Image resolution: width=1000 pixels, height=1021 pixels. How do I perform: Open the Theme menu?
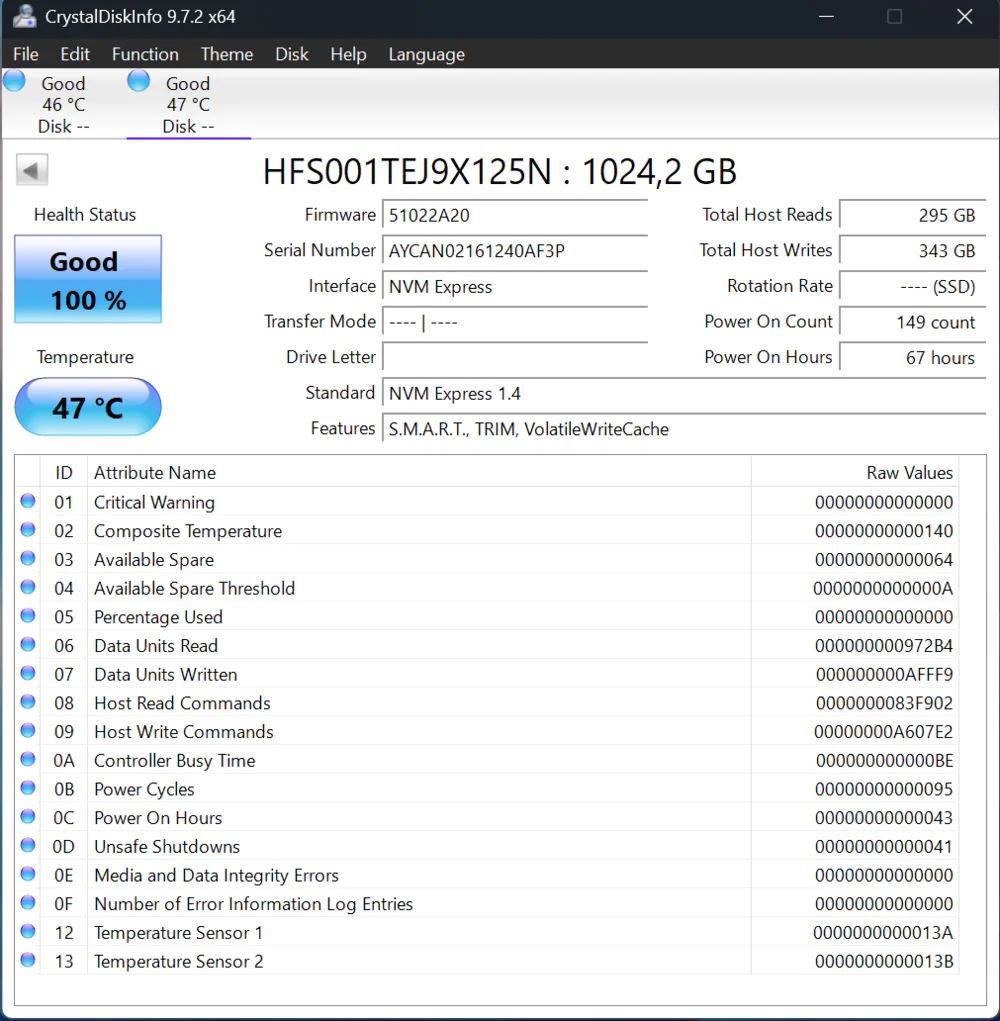227,54
